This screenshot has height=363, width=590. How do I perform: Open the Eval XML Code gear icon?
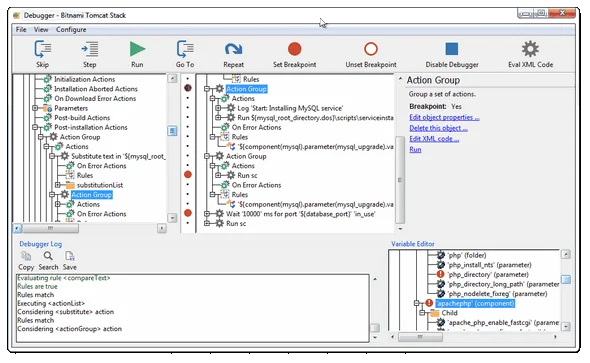point(530,49)
